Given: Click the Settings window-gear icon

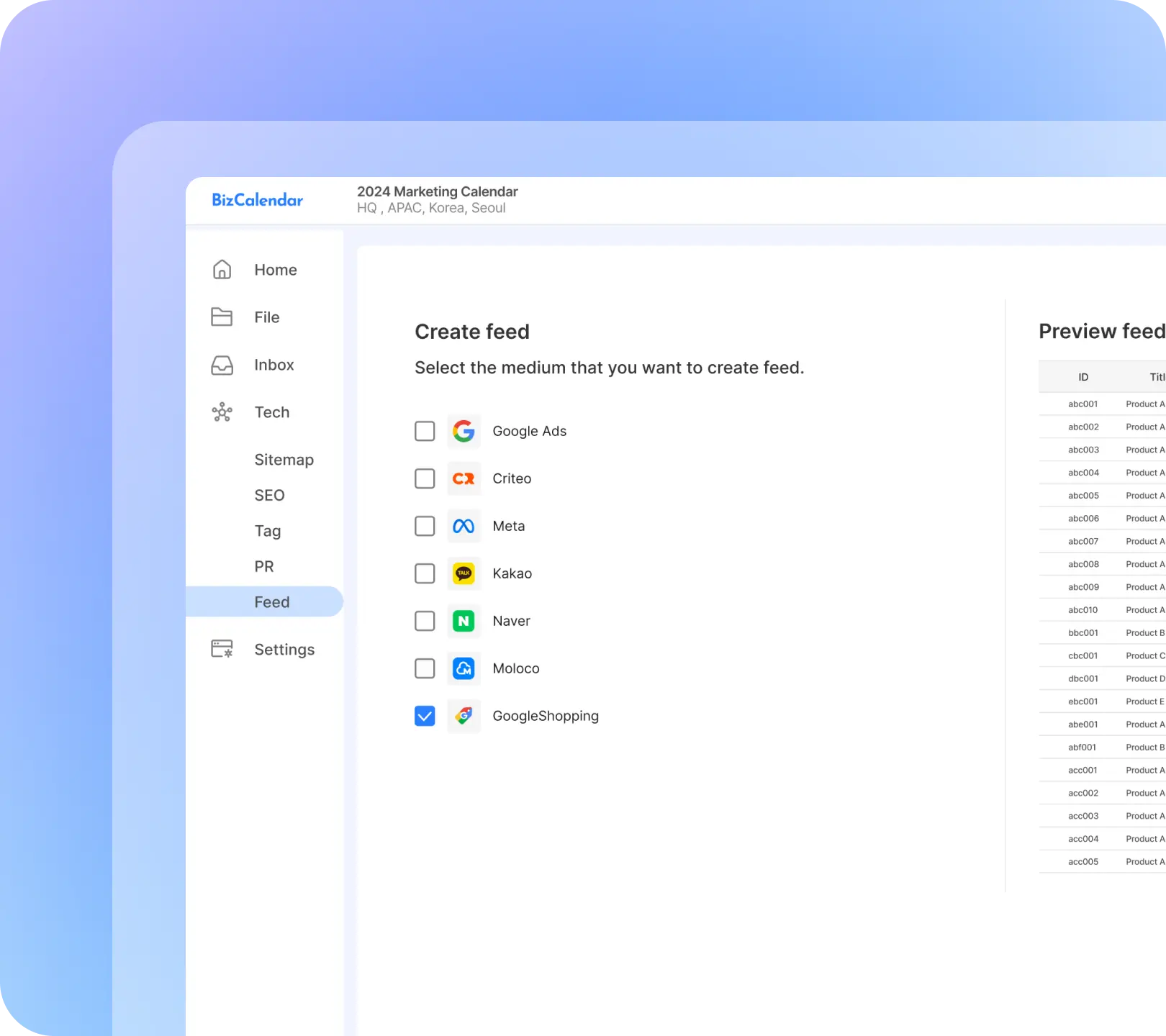Looking at the screenshot, I should (222, 649).
